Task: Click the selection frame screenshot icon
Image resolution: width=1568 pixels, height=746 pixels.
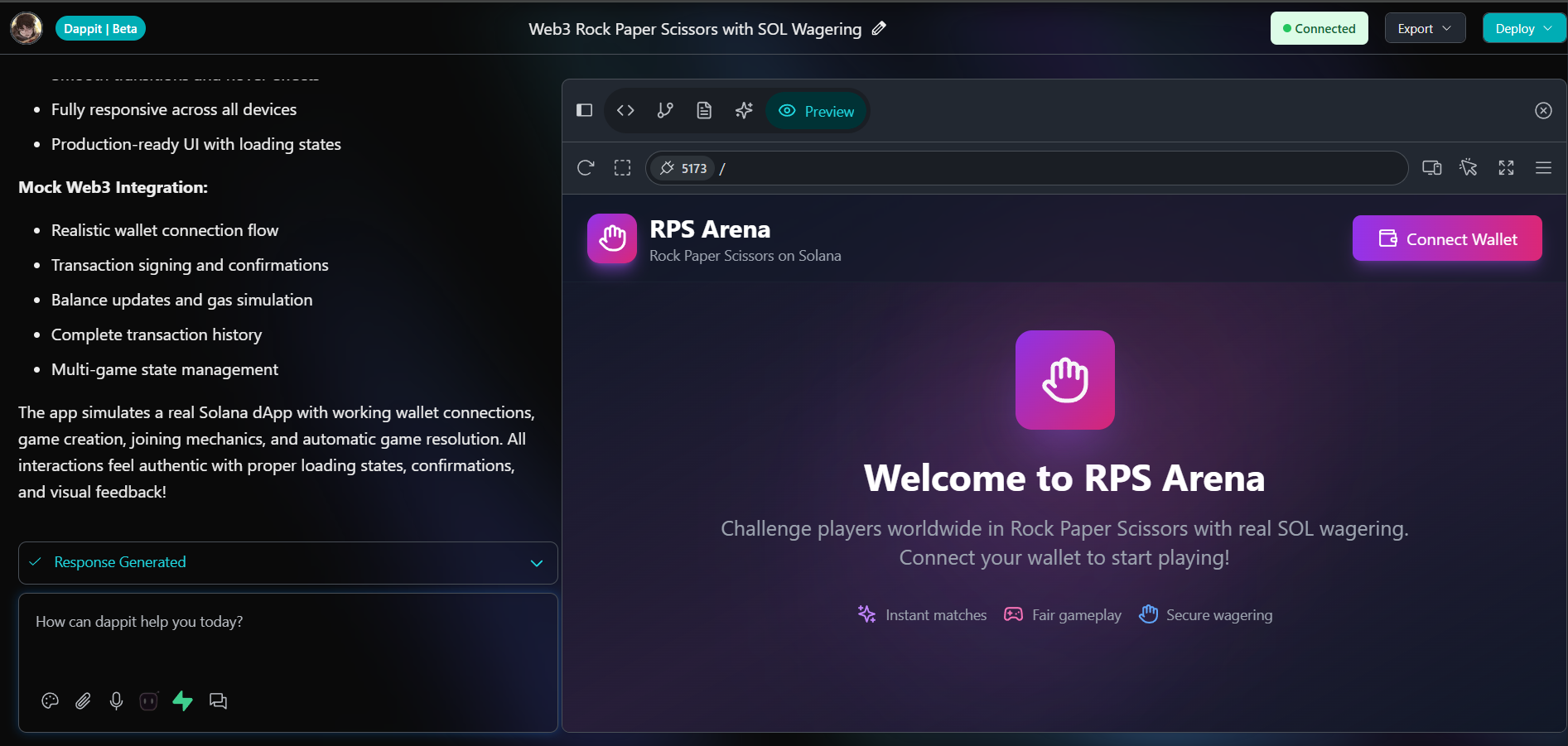Action: (x=622, y=168)
